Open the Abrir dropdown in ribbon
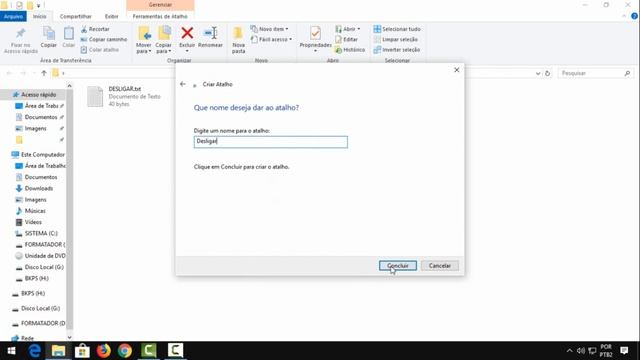The image size is (640, 360). (x=348, y=29)
